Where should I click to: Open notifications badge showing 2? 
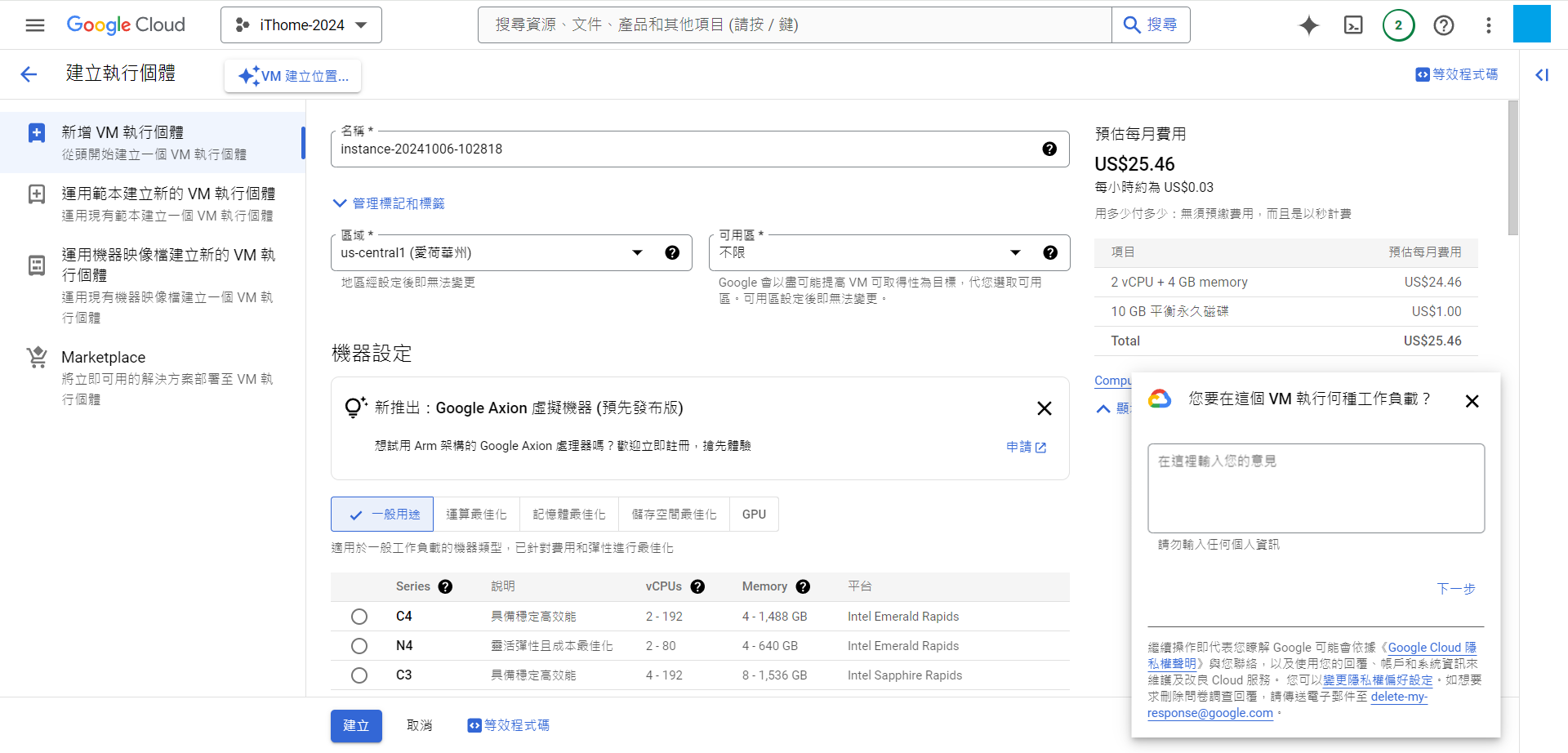tap(1398, 25)
